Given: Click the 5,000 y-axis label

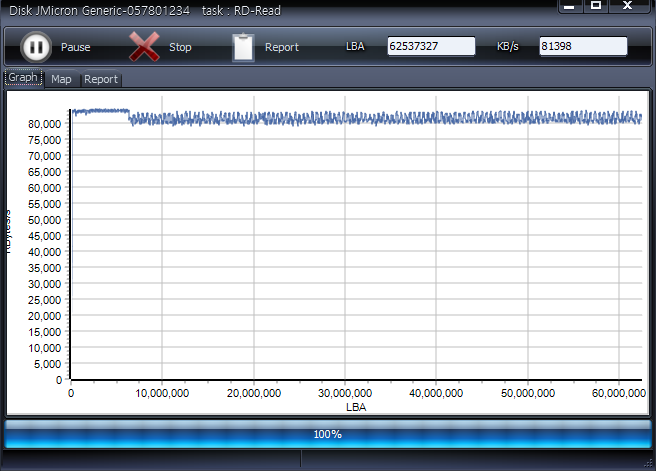Looking at the screenshot, I should (47, 364).
